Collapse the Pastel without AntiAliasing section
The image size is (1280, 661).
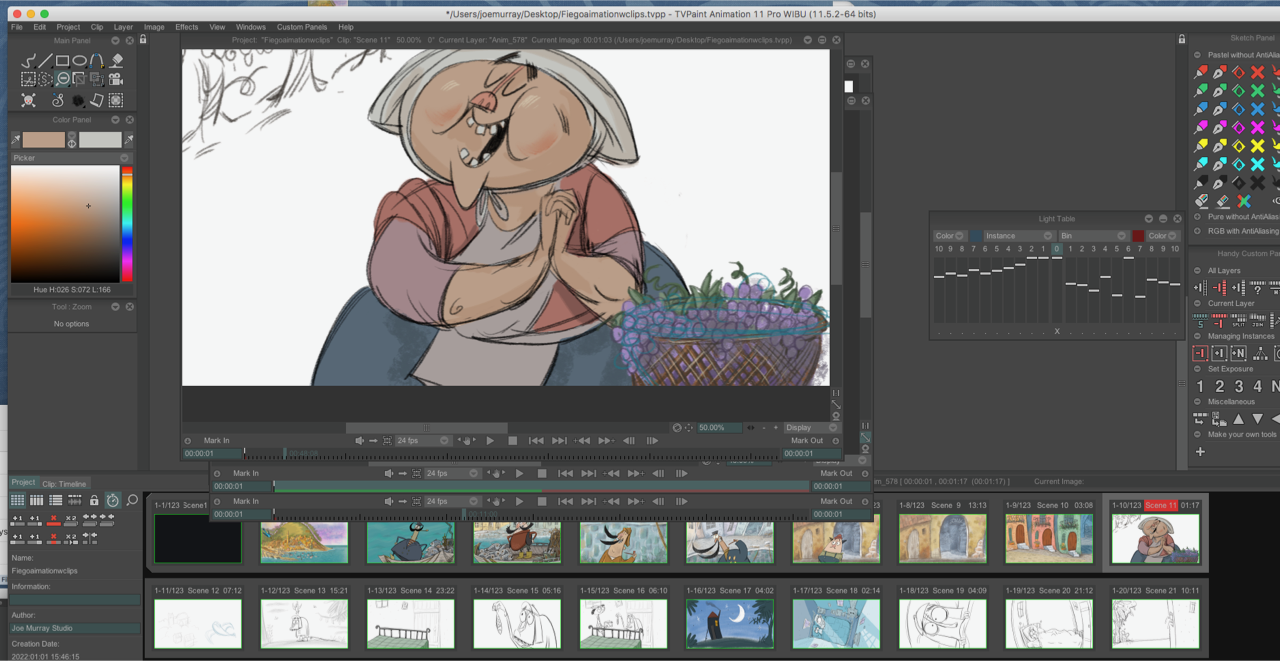pos(1197,55)
